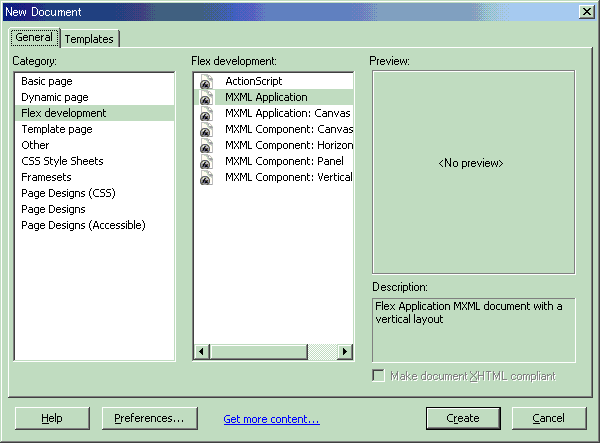Open the Preferences dialog button
The image size is (600, 443).
point(150,418)
